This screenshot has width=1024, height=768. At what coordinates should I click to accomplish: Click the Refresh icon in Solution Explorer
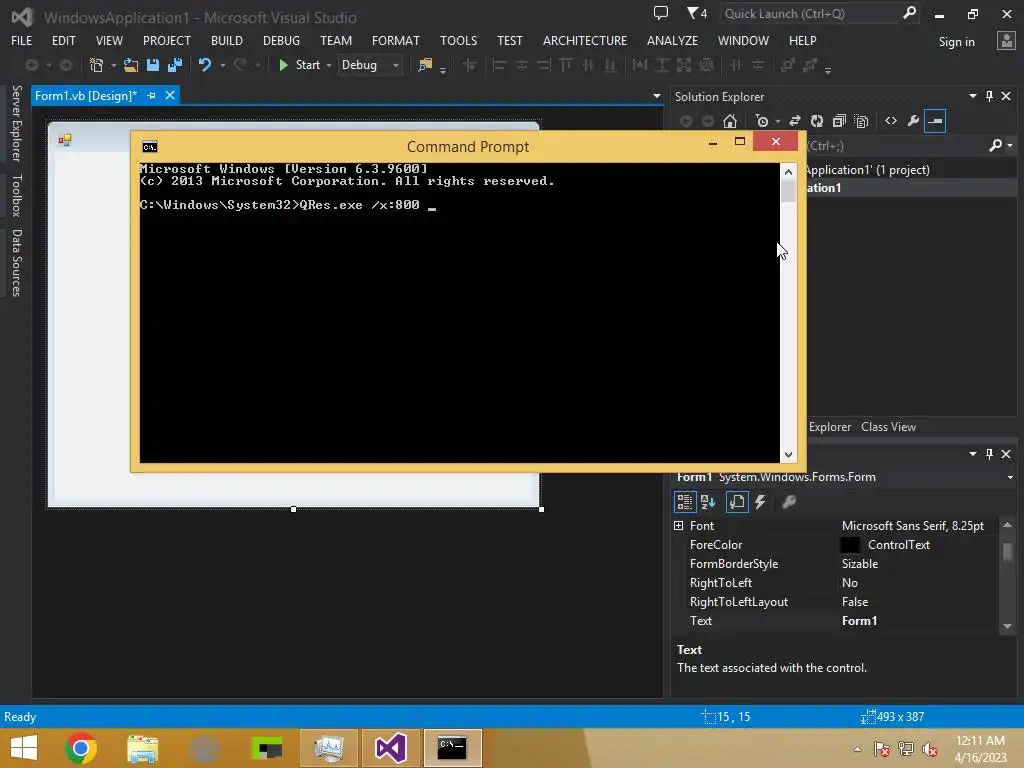[817, 121]
